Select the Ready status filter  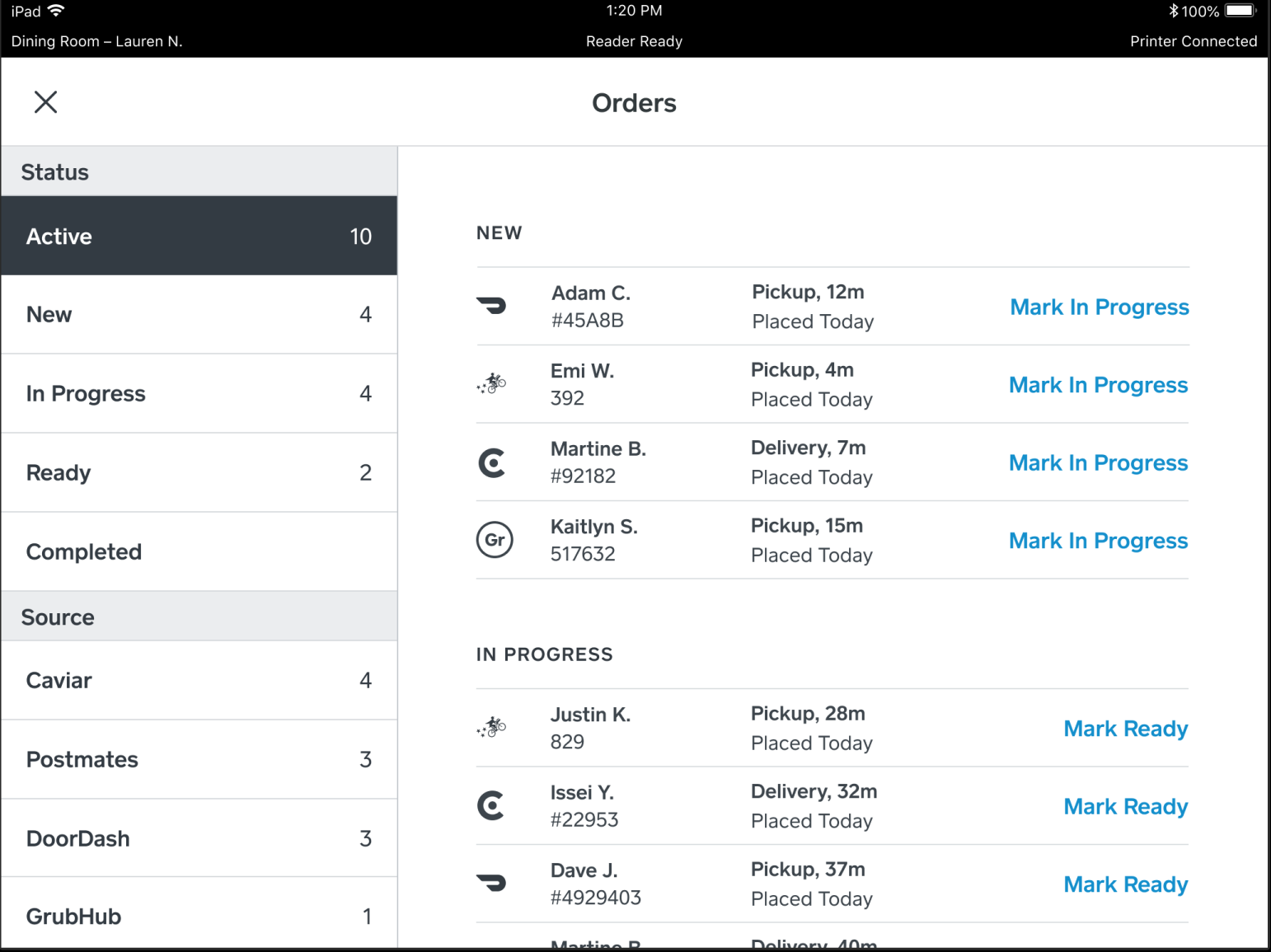point(199,473)
